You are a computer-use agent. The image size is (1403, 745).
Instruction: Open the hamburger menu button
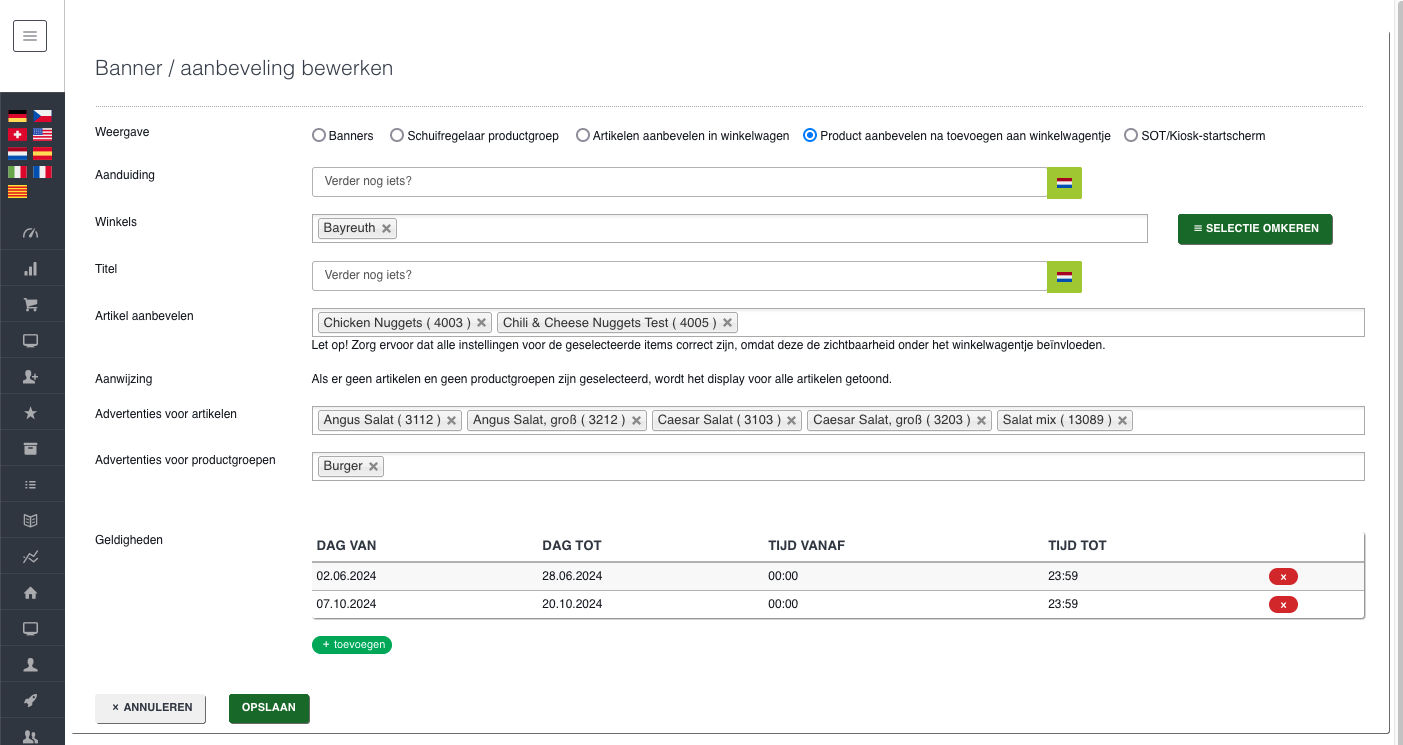(x=30, y=36)
